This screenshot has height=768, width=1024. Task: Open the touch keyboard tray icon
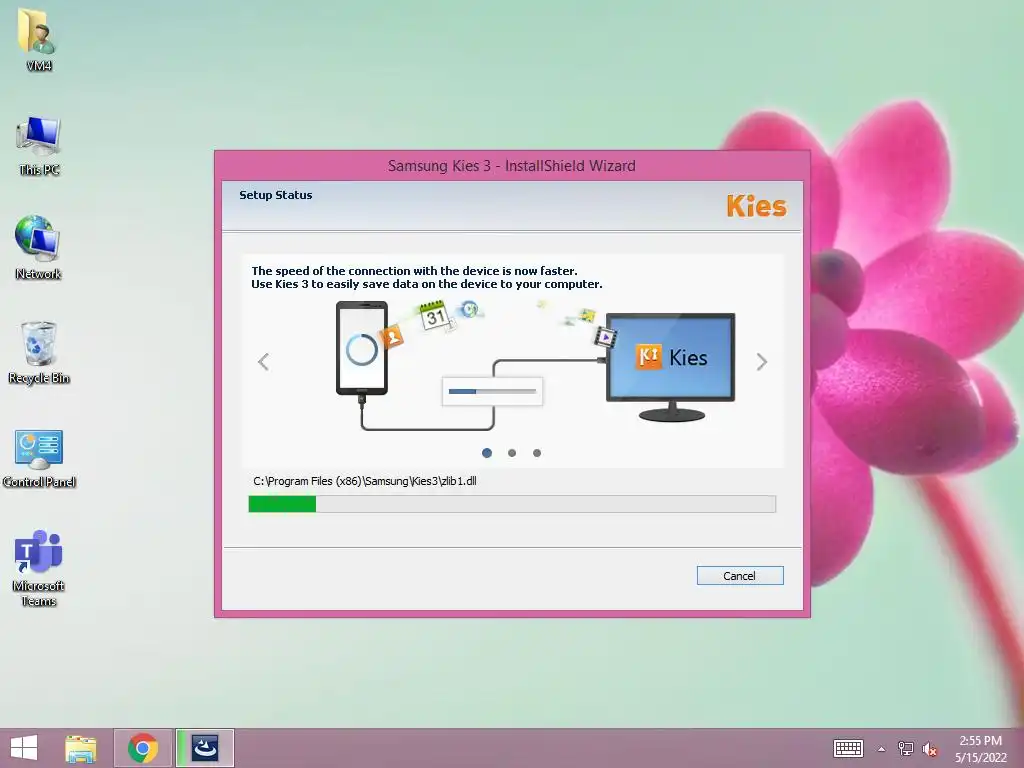pyautogui.click(x=848, y=748)
